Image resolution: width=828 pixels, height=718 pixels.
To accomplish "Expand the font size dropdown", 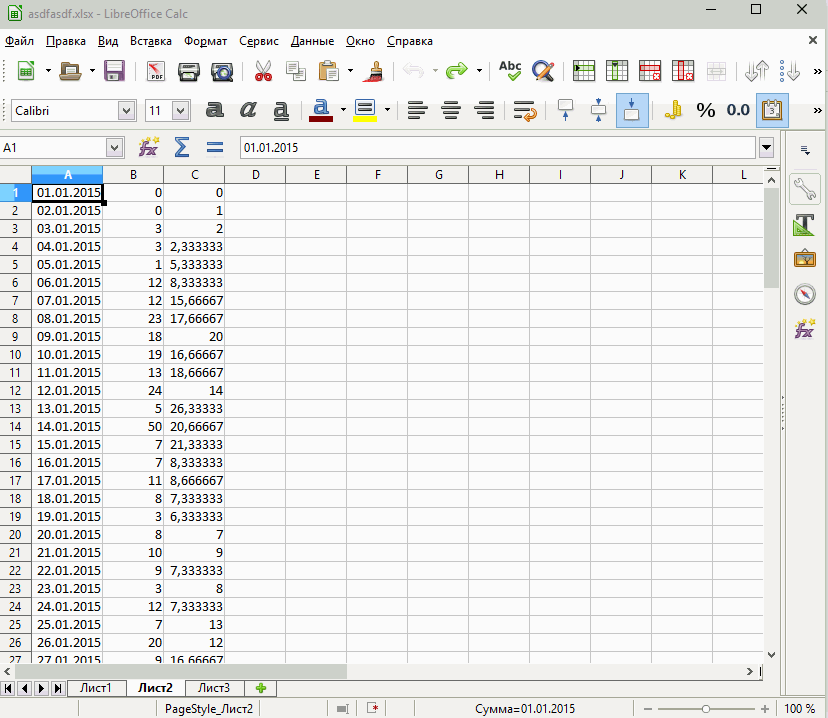I will pyautogui.click(x=180, y=110).
